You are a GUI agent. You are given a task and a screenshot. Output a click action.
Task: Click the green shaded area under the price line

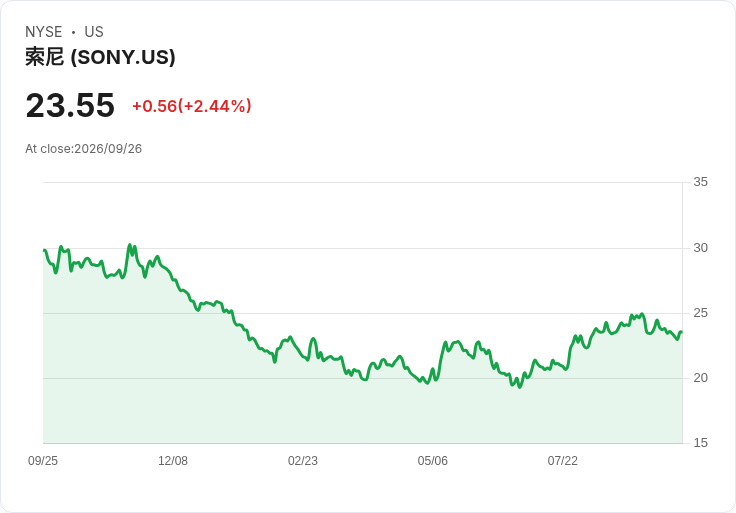(x=362, y=408)
